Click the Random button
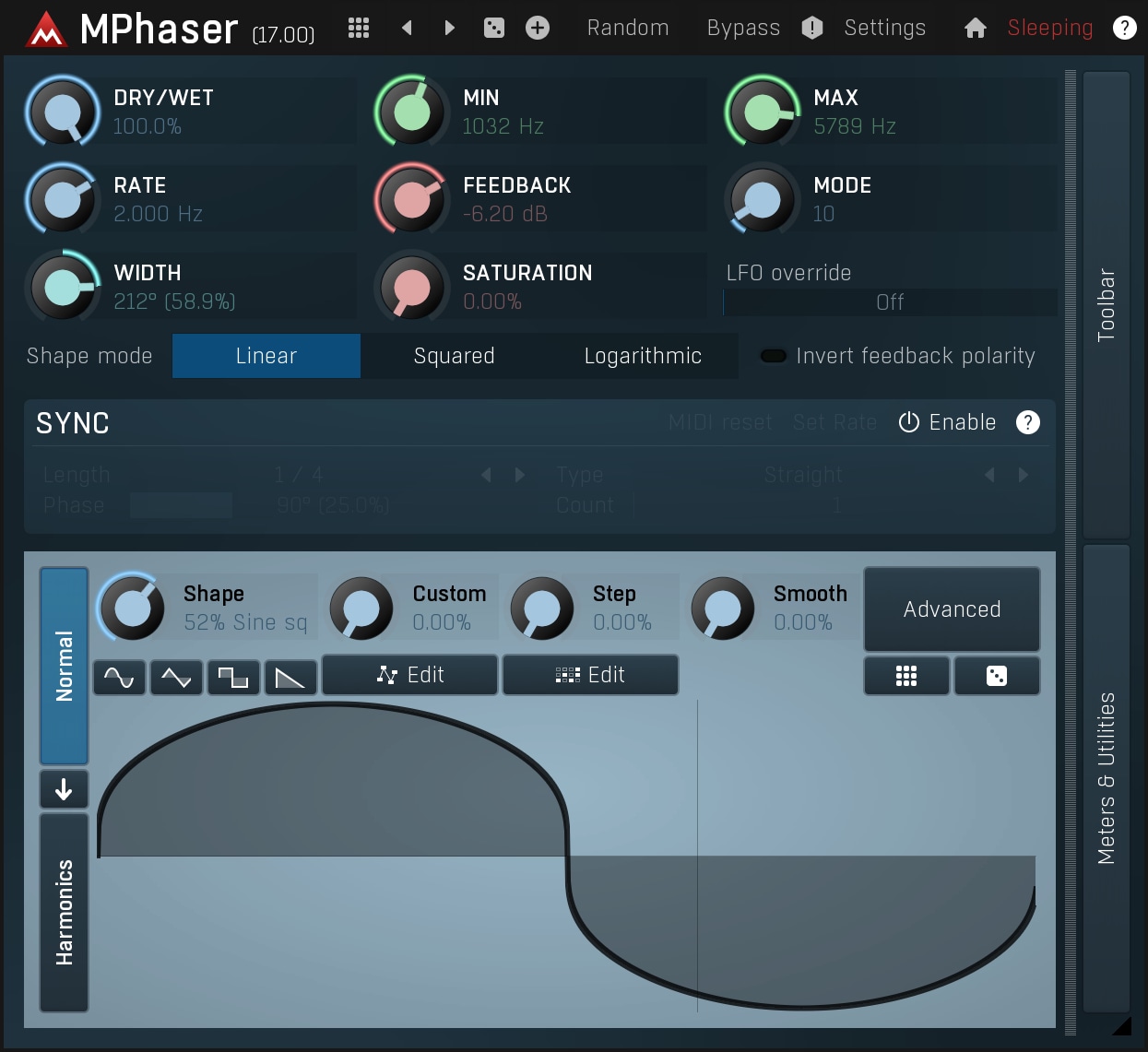The width and height of the screenshot is (1148, 1052). [628, 28]
